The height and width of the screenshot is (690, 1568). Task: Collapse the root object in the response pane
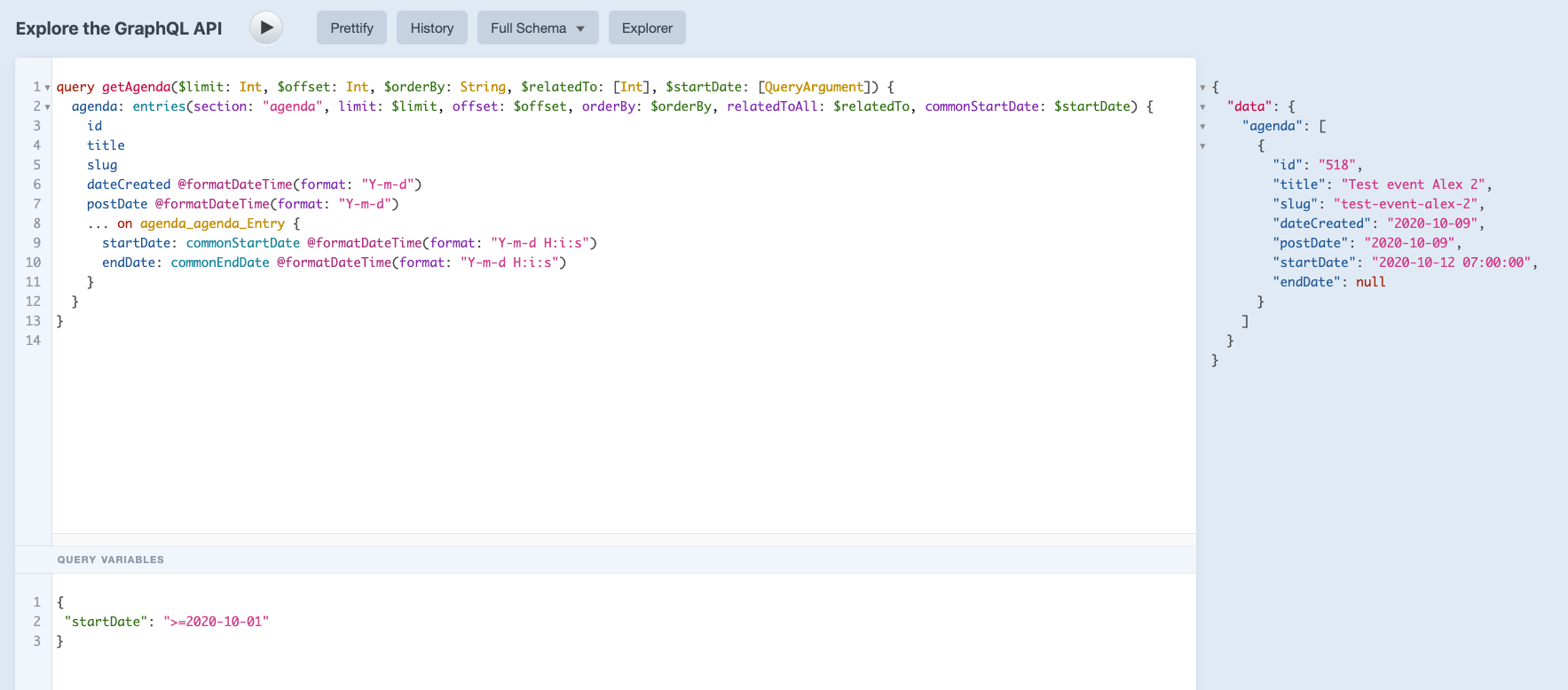(x=1202, y=88)
